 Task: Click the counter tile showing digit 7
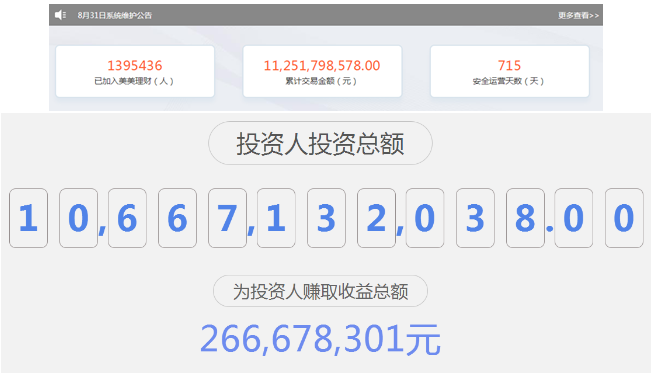(227, 218)
